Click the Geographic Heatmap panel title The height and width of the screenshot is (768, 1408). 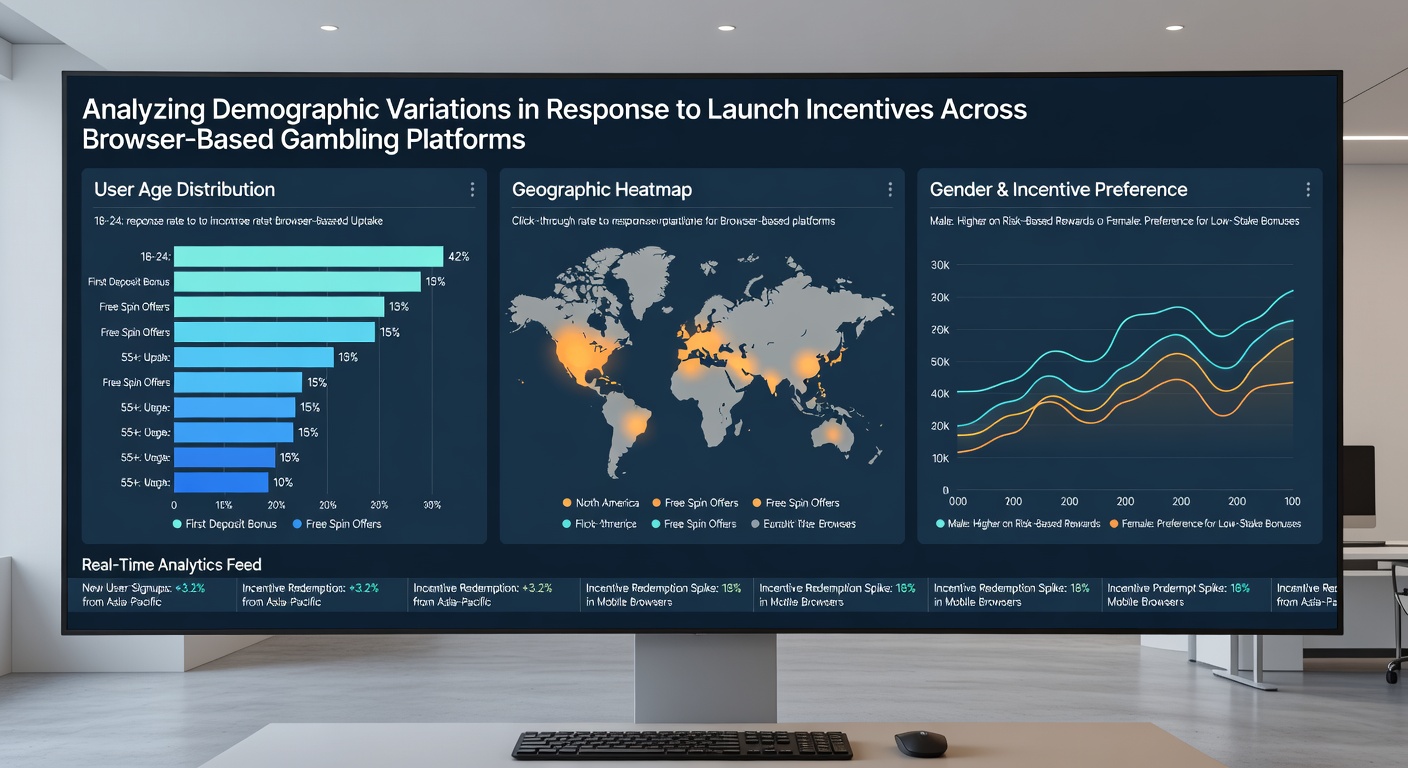(x=602, y=189)
